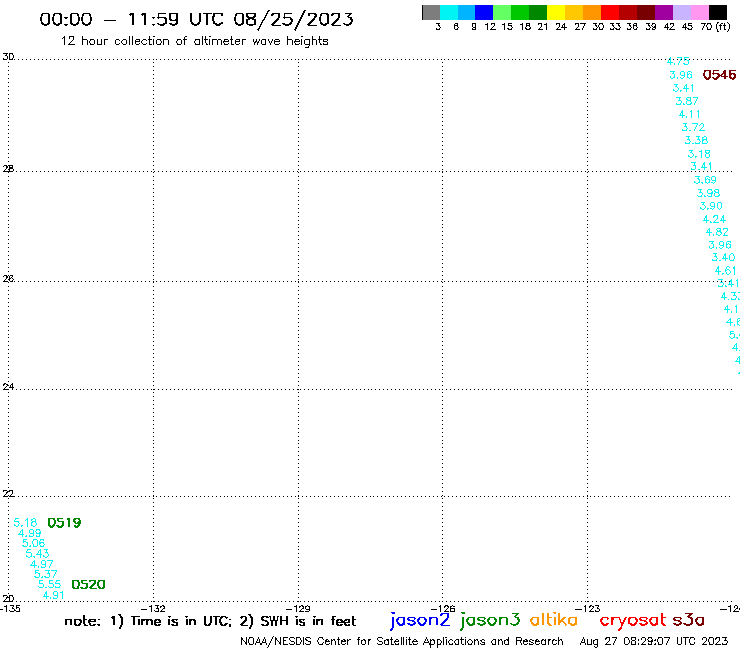Click the "jason3" satellite legend label
Viewport: 740px width, 650px height.
[490, 620]
